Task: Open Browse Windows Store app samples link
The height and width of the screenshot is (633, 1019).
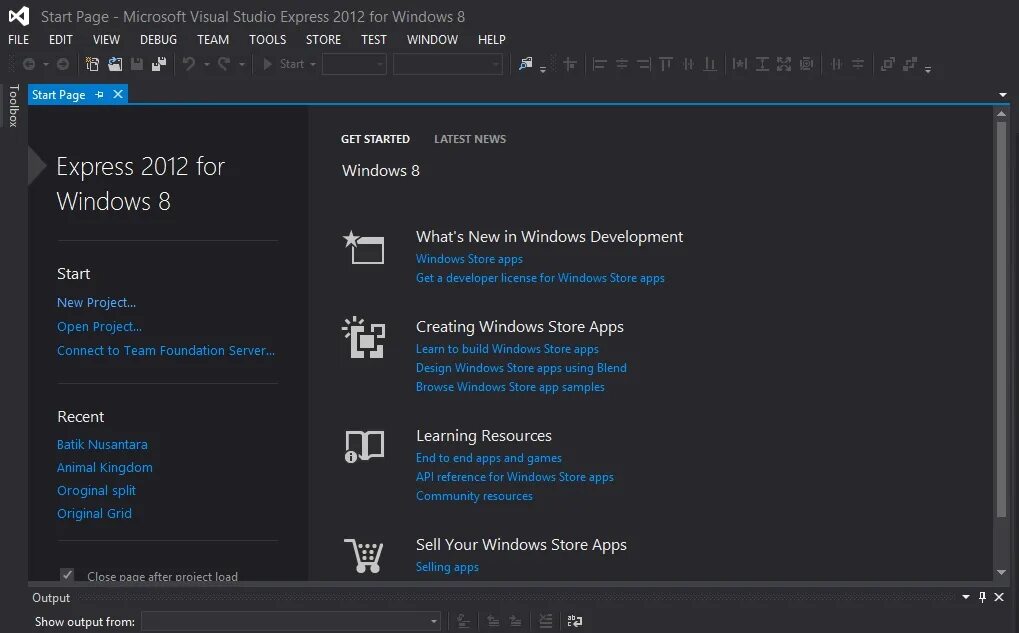Action: tap(510, 387)
